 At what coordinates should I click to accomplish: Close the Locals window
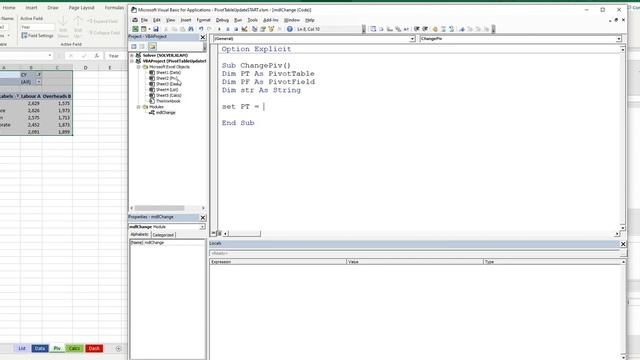tap(623, 244)
